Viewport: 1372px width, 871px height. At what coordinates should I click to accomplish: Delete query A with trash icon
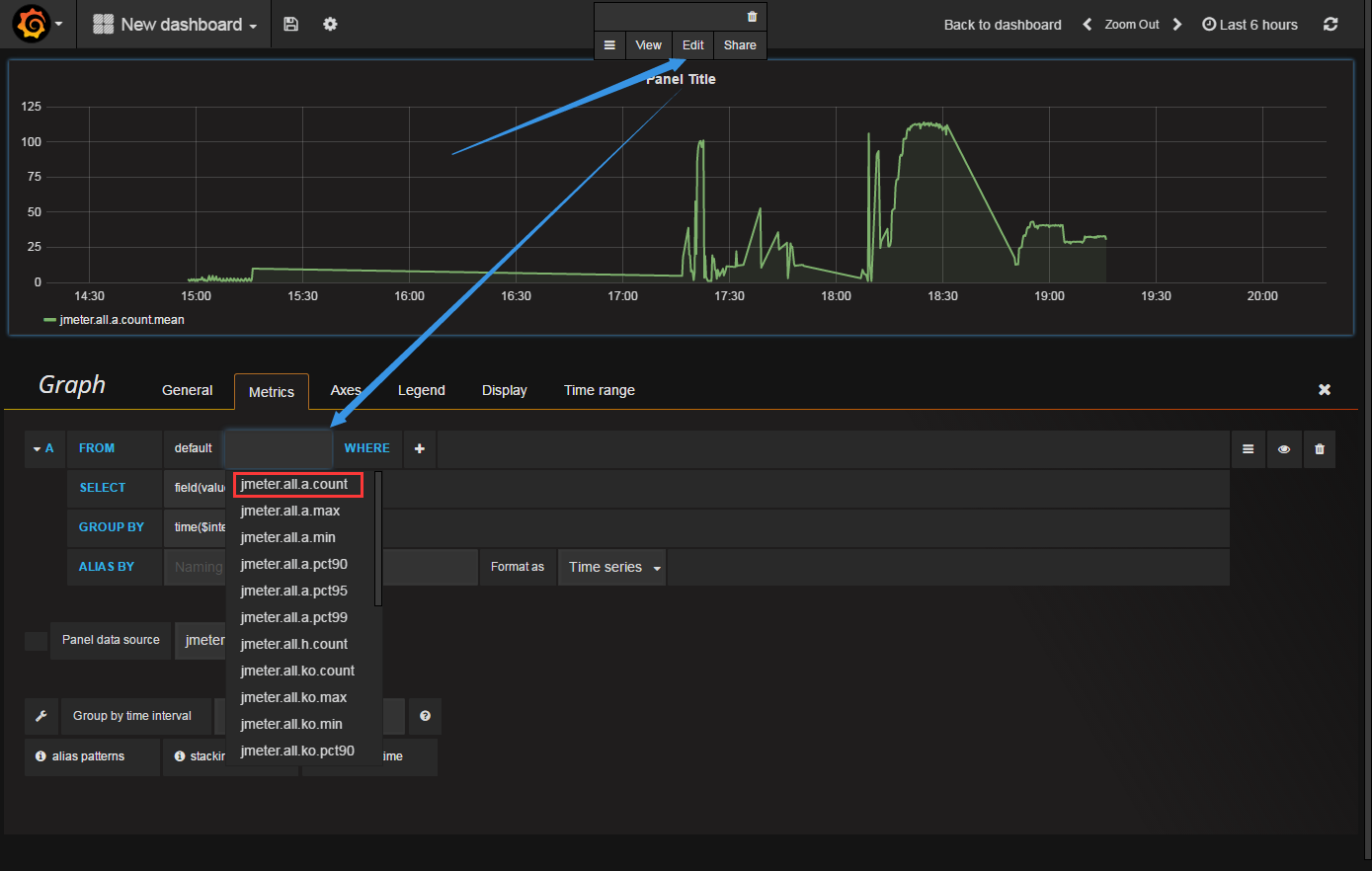pyautogui.click(x=1320, y=449)
